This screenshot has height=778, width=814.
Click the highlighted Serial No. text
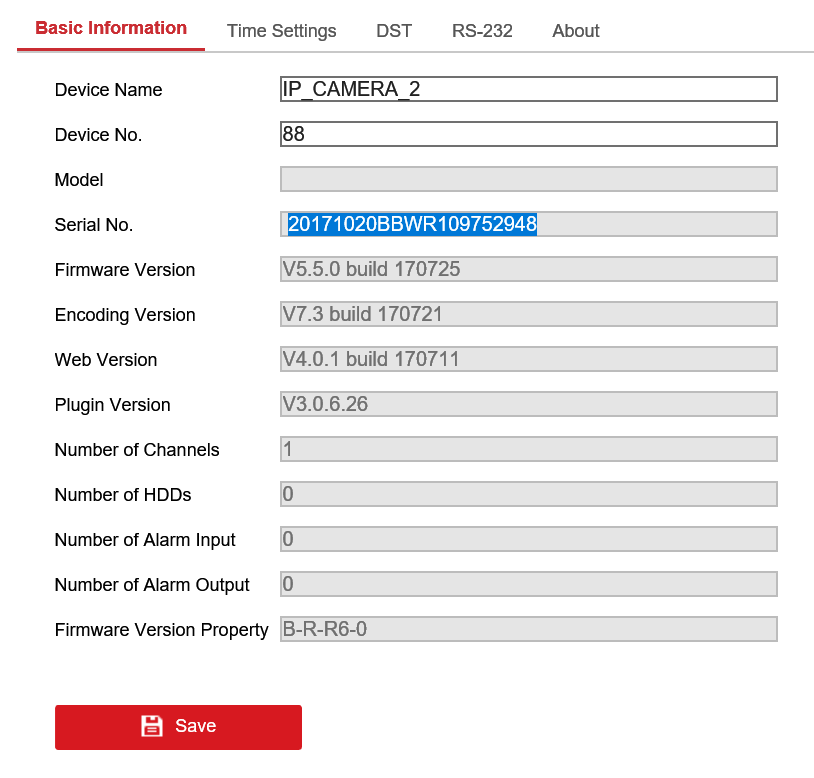pyautogui.click(x=412, y=224)
